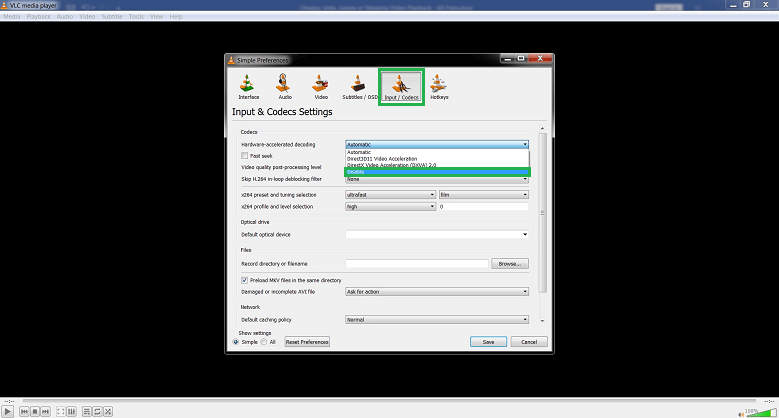Viewport: 779px width, 418px height.
Task: Open the View menu
Action: point(156,16)
